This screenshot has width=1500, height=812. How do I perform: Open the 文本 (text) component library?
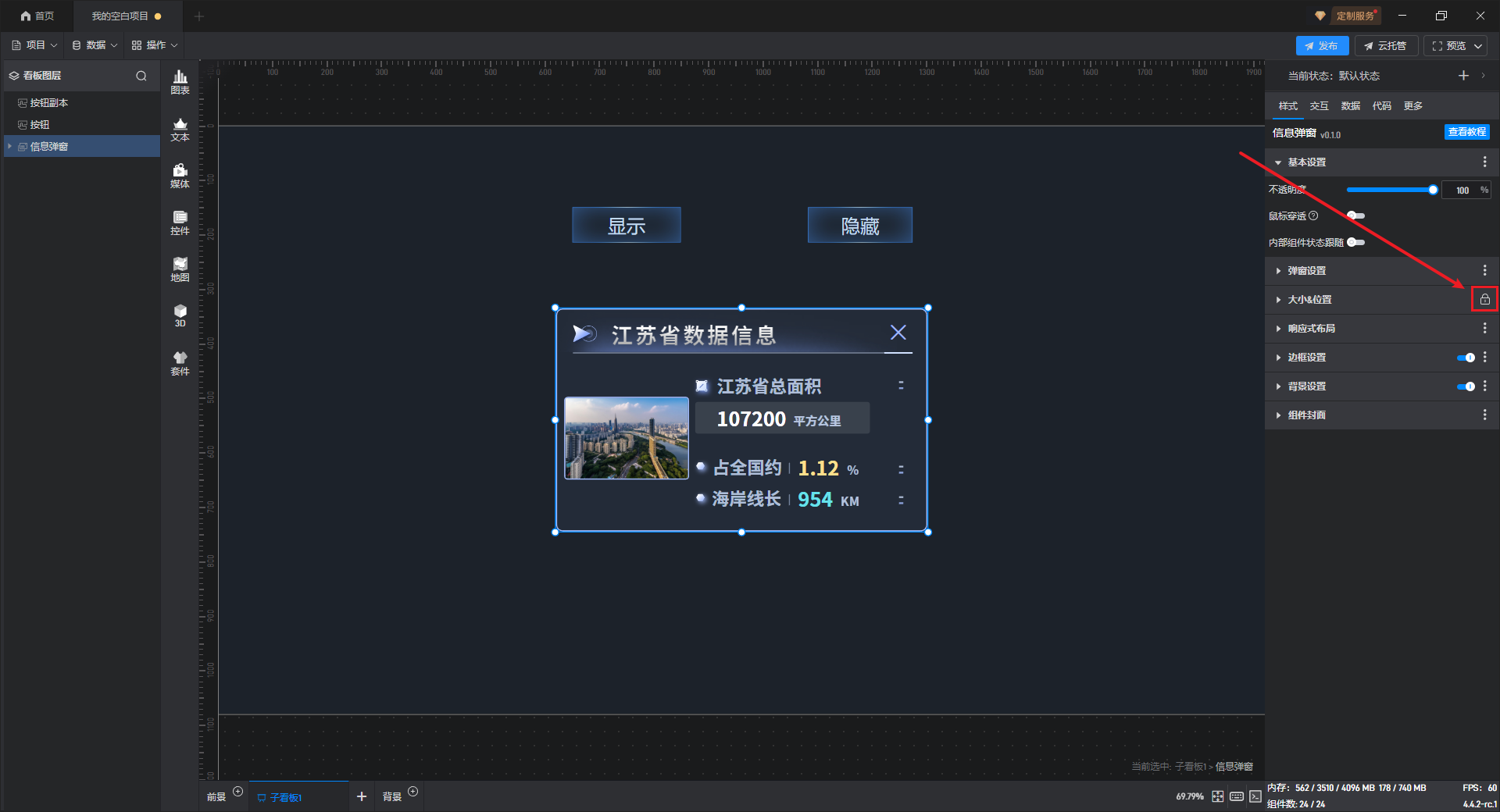180,129
